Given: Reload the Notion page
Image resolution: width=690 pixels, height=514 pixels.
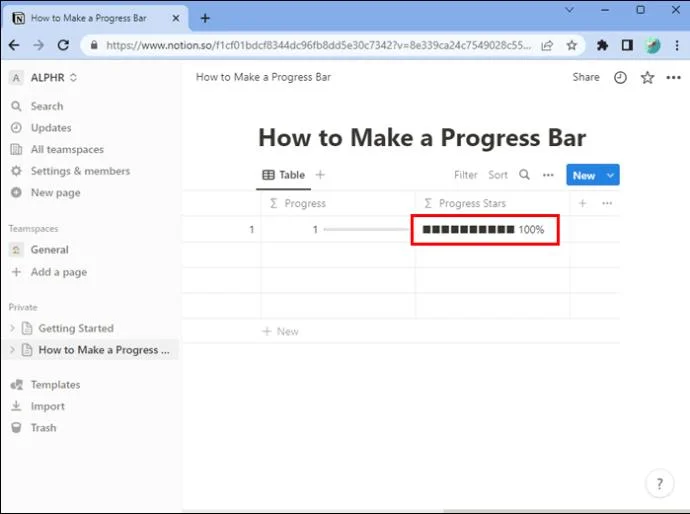Looking at the screenshot, I should pos(63,45).
